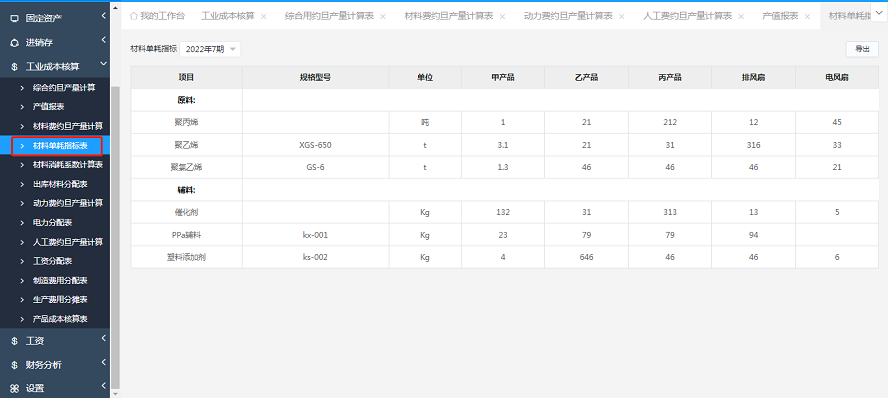Image resolution: width=888 pixels, height=398 pixels.
Task: Click the 导出 export button
Action: click(x=862, y=49)
